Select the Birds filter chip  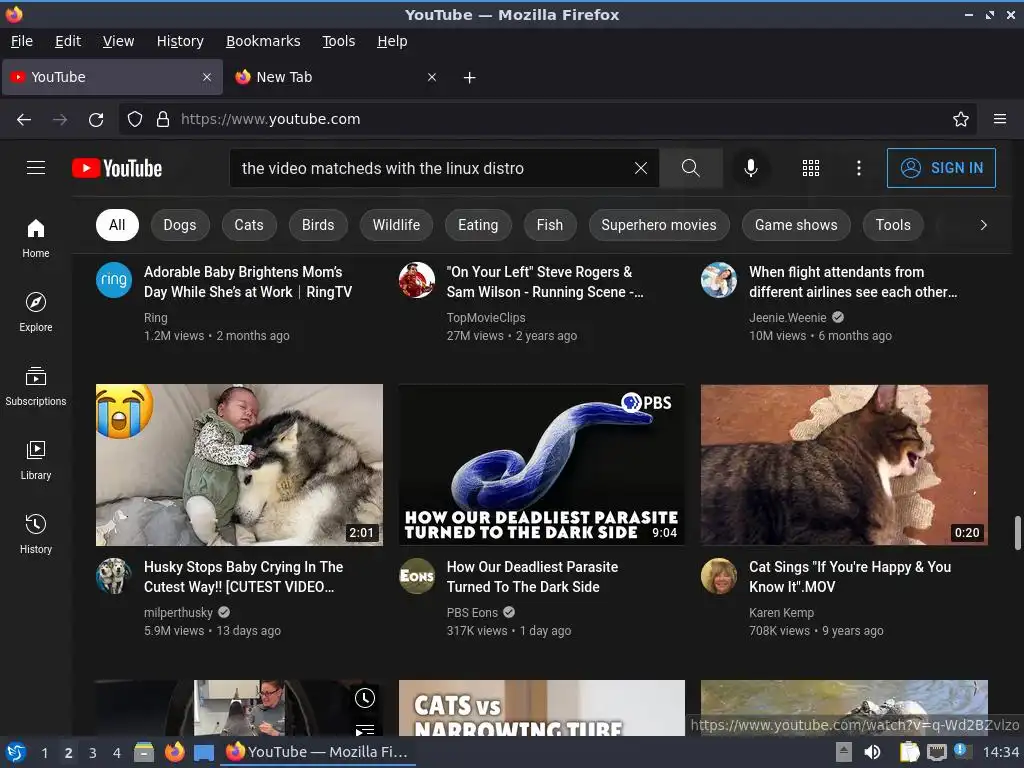pyautogui.click(x=318, y=225)
